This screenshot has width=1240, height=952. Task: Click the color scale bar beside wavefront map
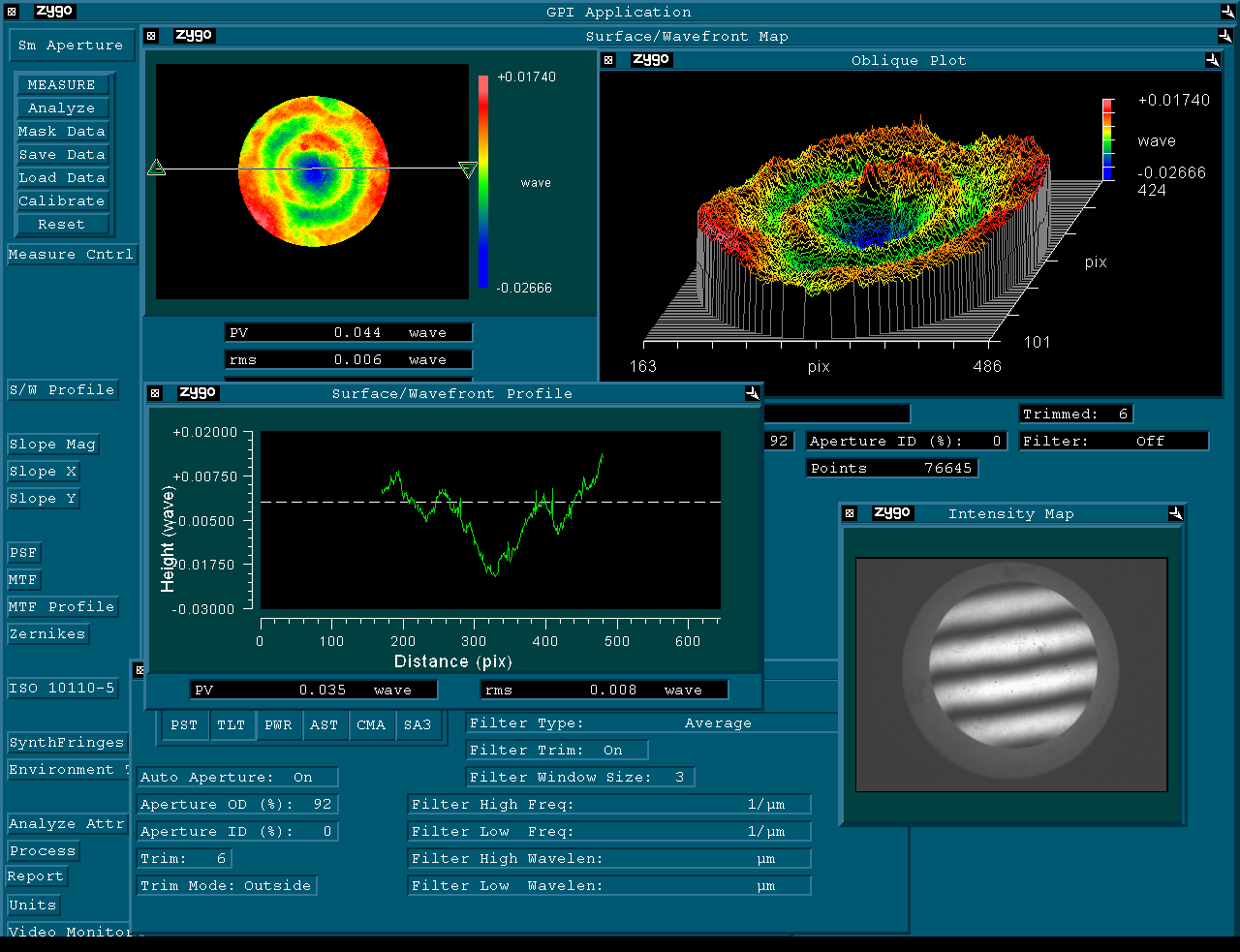point(482,182)
